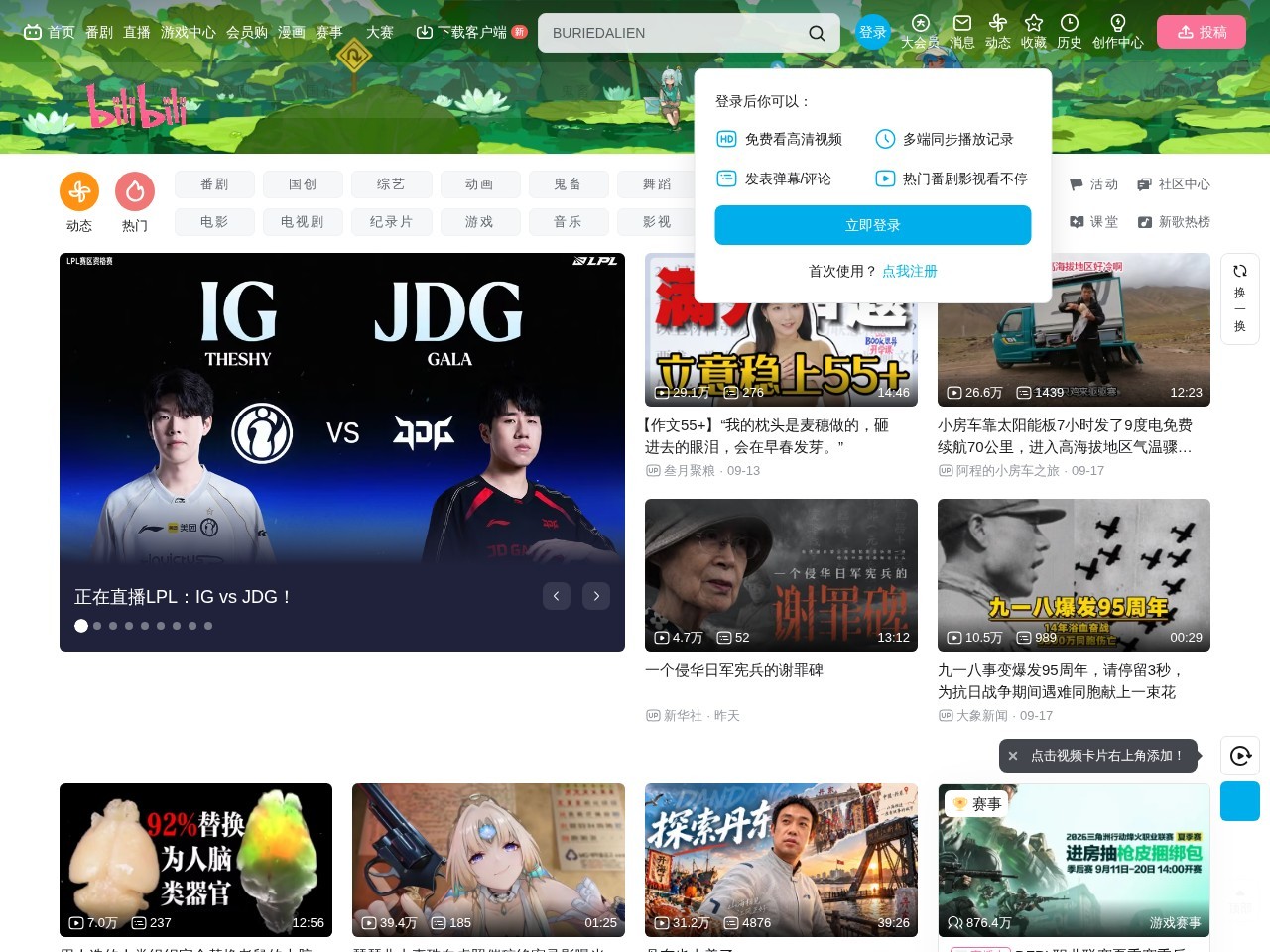Viewport: 1270px width, 952px height.
Task: Click 换一换 refresh icon
Action: pyautogui.click(x=1240, y=271)
